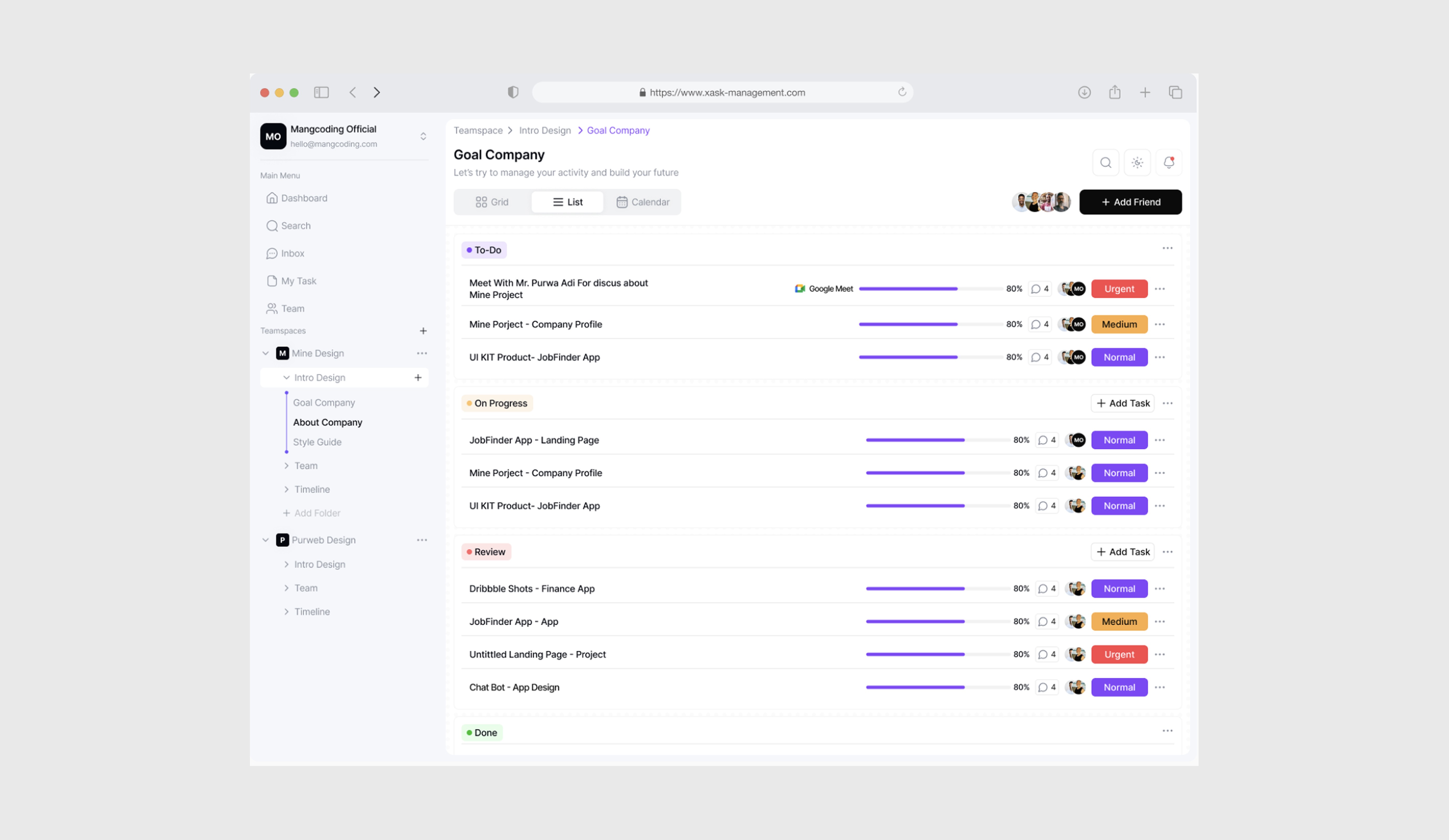Image resolution: width=1449 pixels, height=840 pixels.
Task: Open the Style Guide page in sidebar
Action: [x=317, y=442]
